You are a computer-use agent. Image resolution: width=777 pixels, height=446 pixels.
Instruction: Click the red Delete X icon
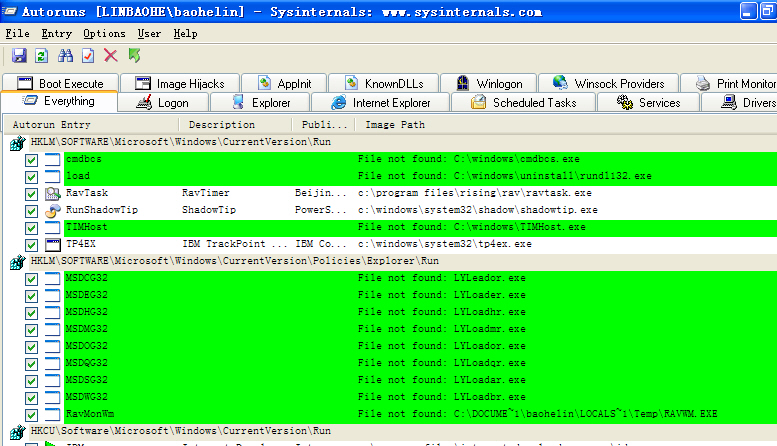(111, 56)
